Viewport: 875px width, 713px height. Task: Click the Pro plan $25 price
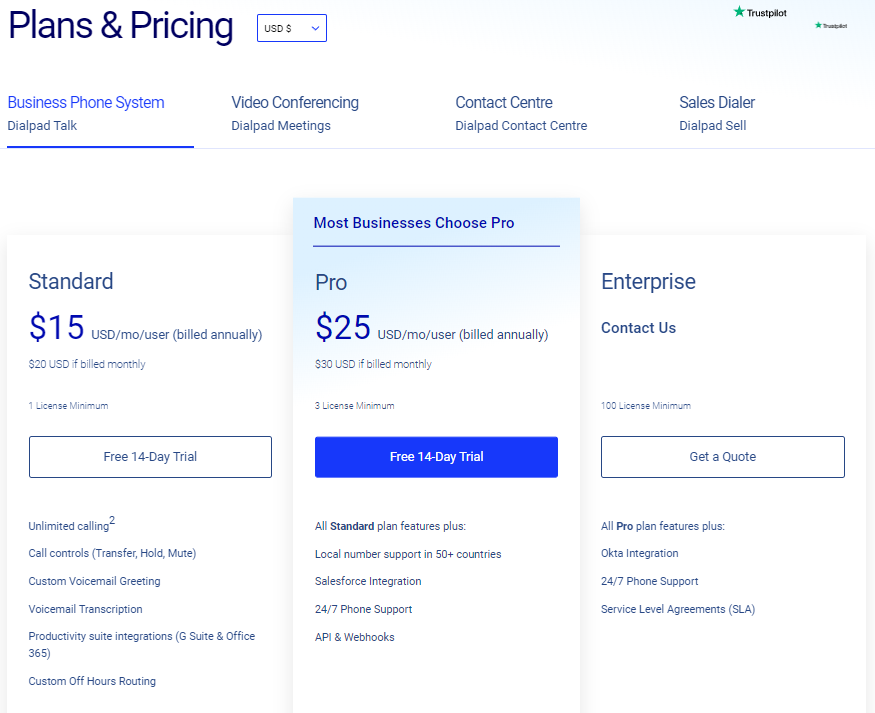343,328
